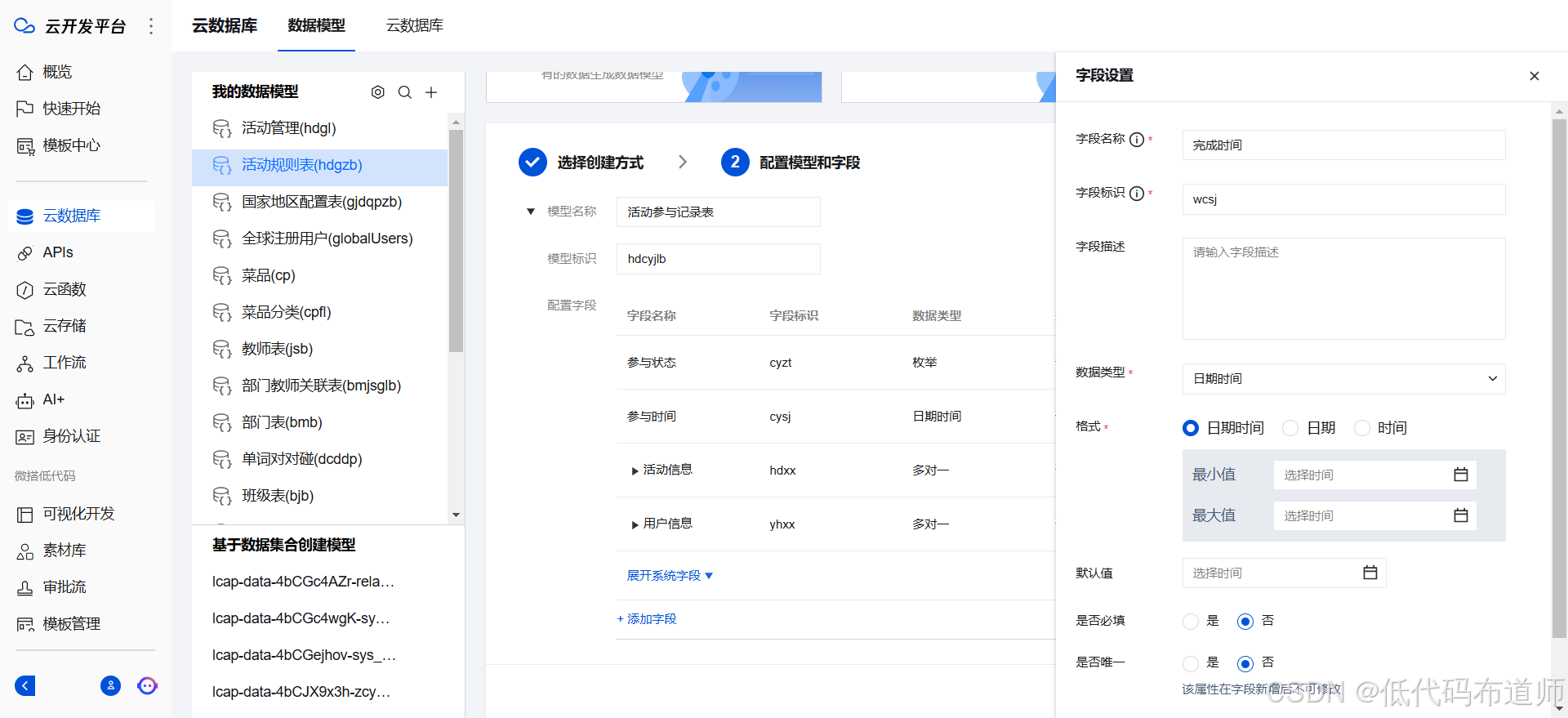The height and width of the screenshot is (718, 1568).
Task: Open lcap-data-4bCJX9x3h-zcy… collection
Action: point(301,692)
